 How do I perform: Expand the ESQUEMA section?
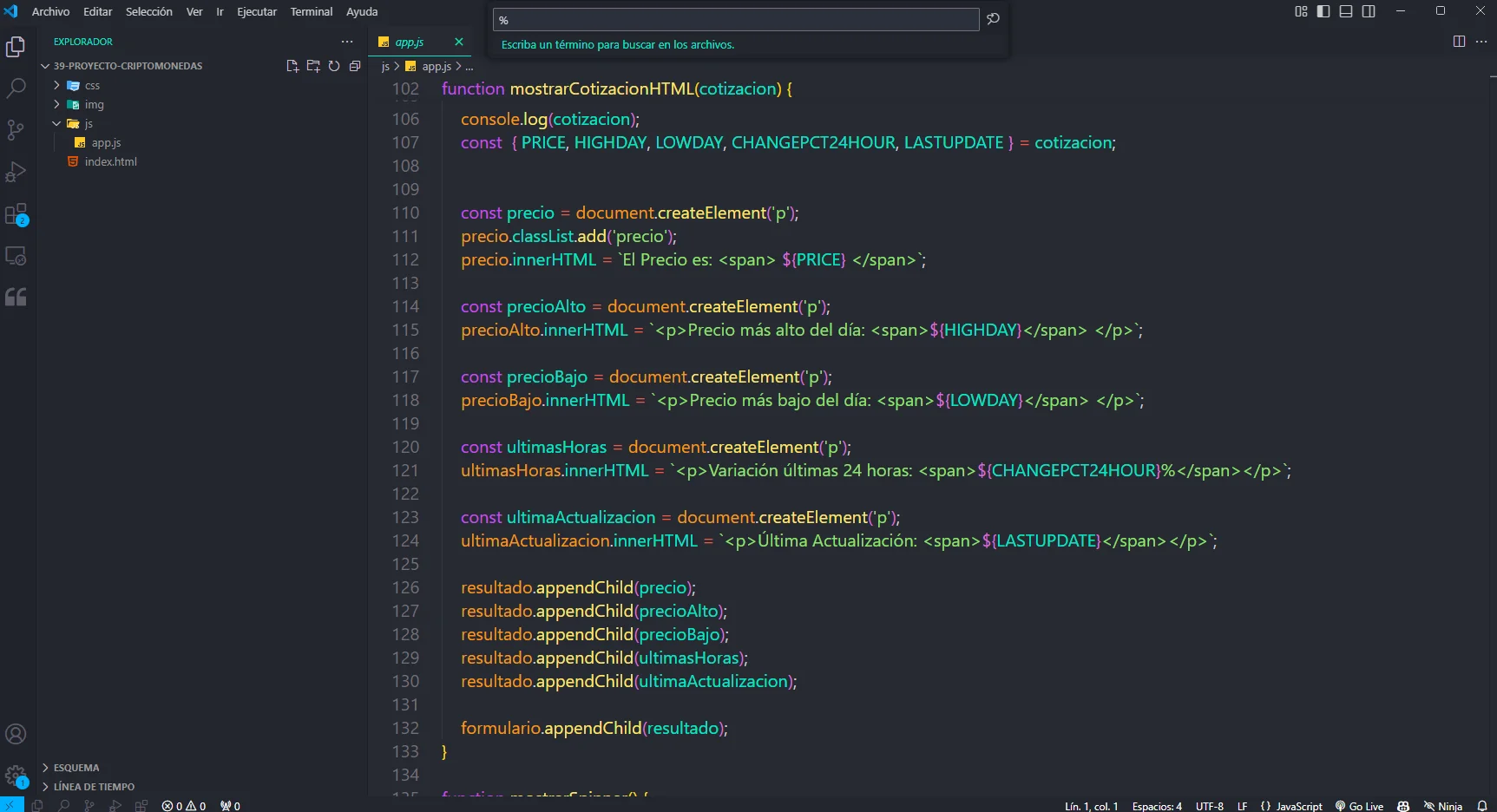pos(76,768)
